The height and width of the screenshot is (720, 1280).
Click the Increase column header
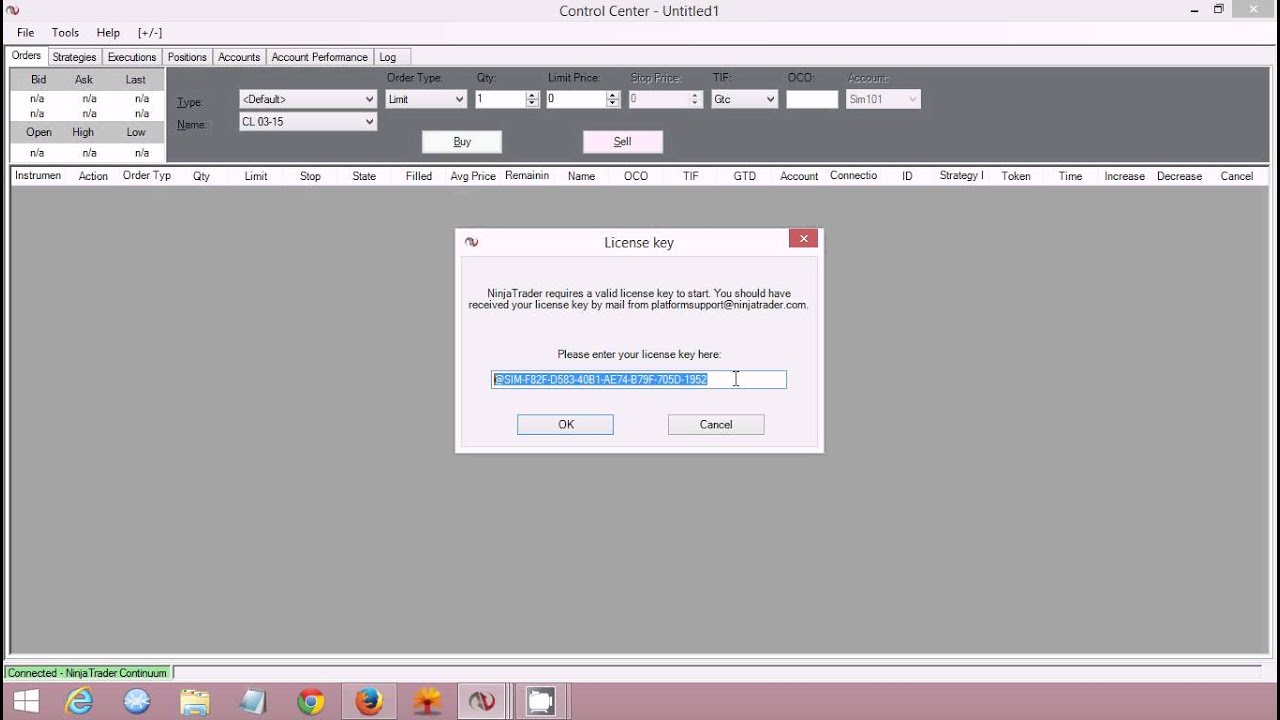pyautogui.click(x=1124, y=176)
